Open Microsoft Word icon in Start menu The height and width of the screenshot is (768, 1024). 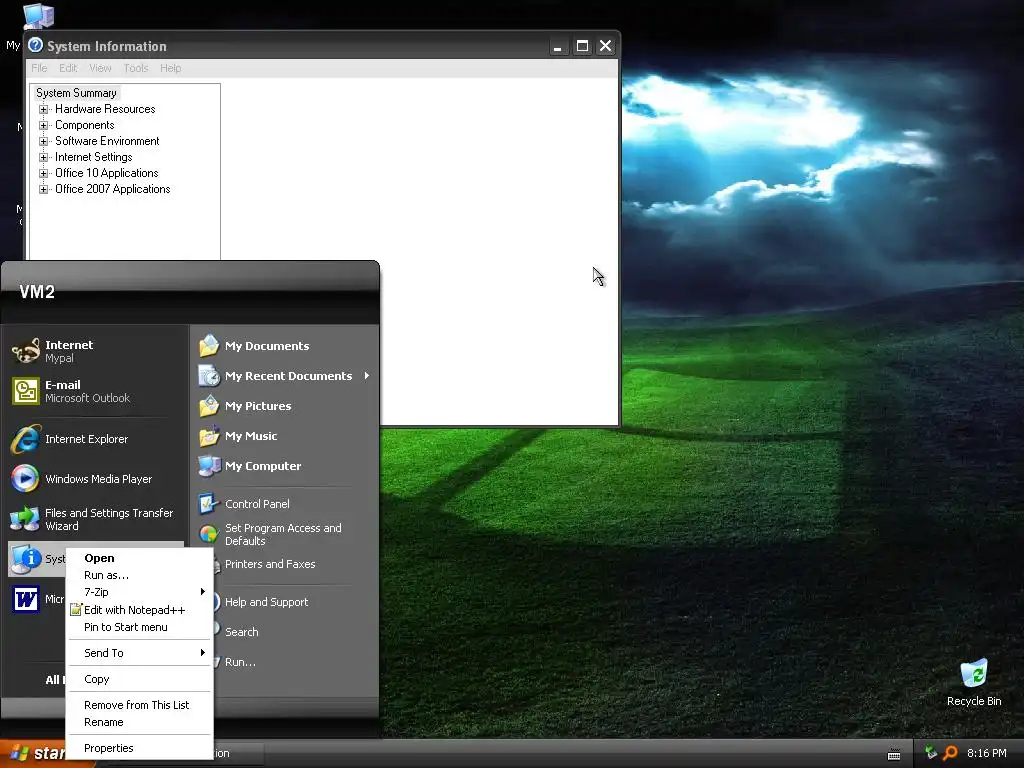[x=25, y=599]
